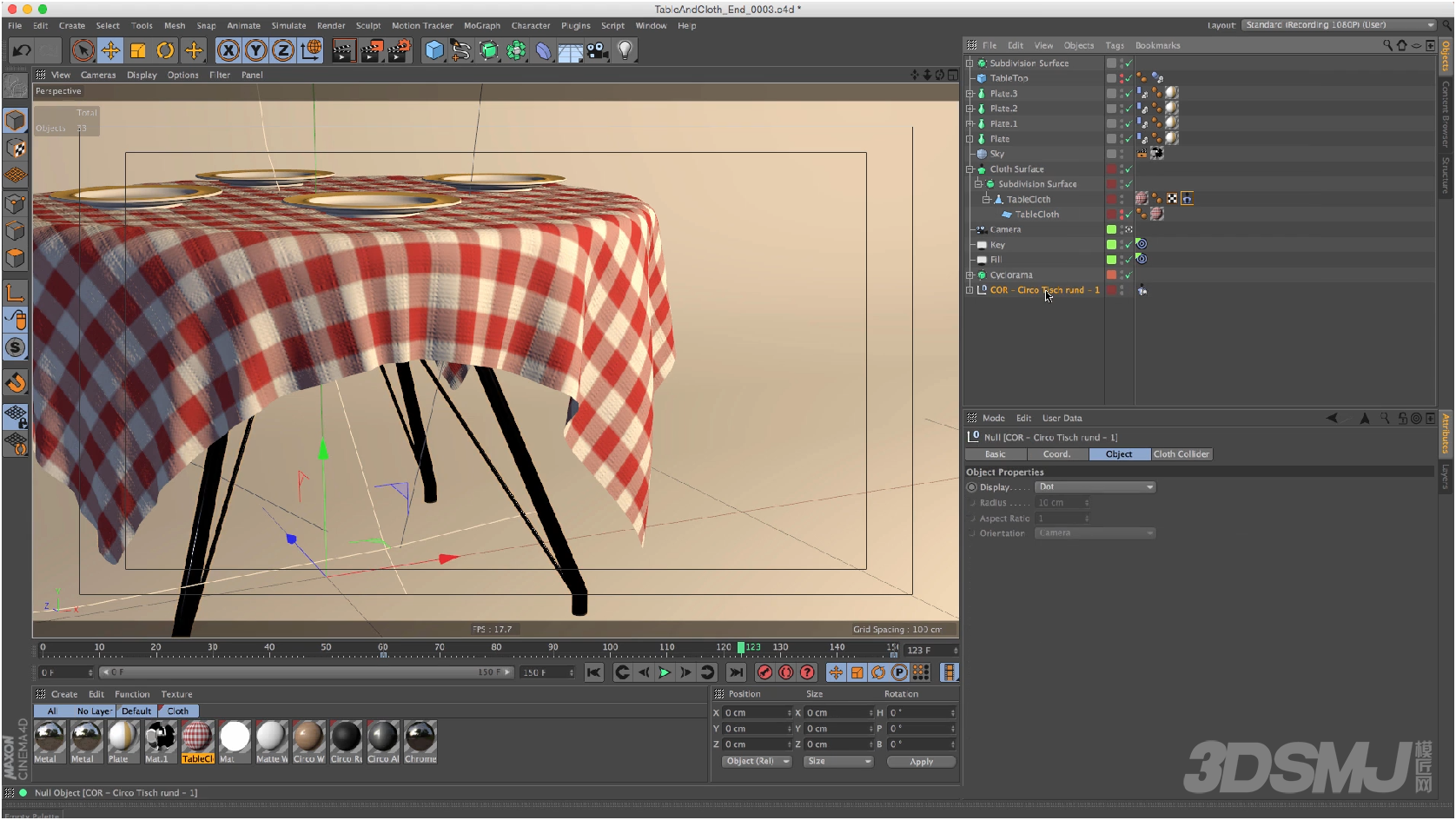This screenshot has width=1456, height=820.
Task: Add an Array modeling object icon
Action: point(516,50)
